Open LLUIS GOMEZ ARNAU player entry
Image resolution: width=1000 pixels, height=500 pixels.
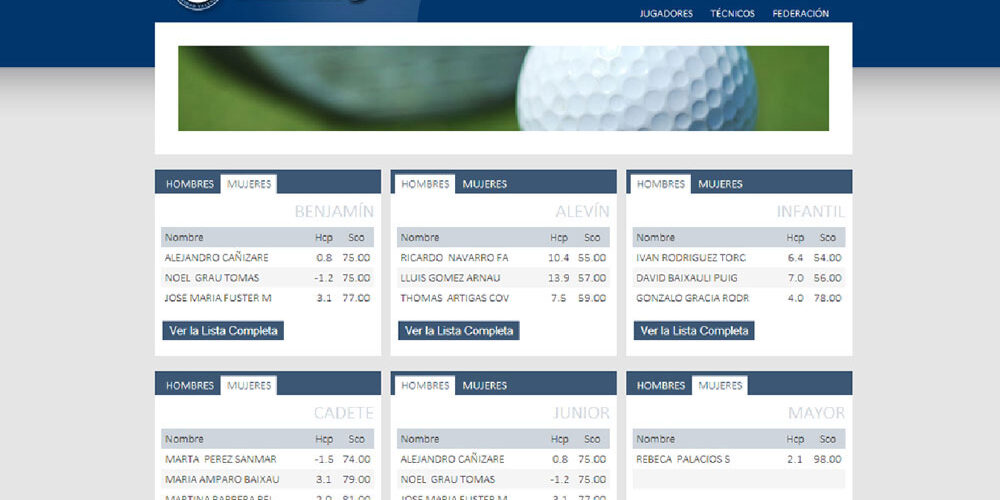(450, 278)
